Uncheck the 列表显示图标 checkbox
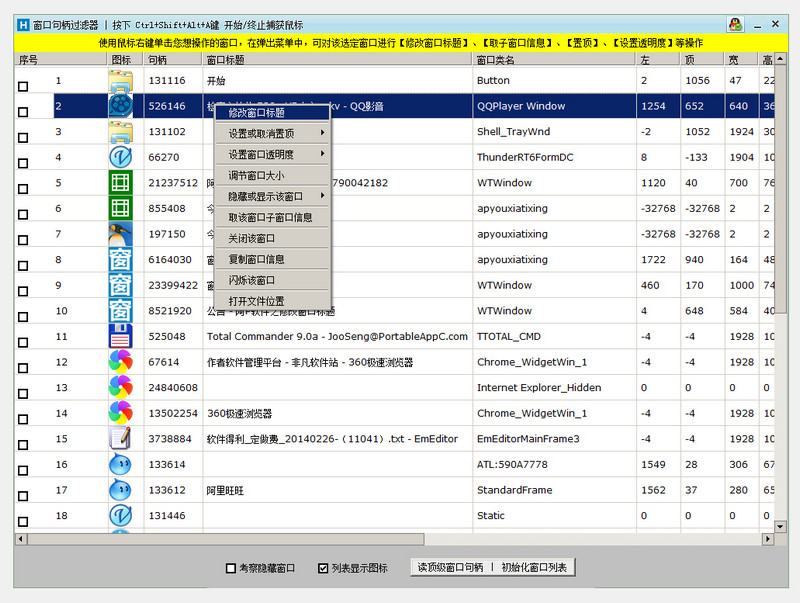The image size is (800, 603). click(x=321, y=567)
